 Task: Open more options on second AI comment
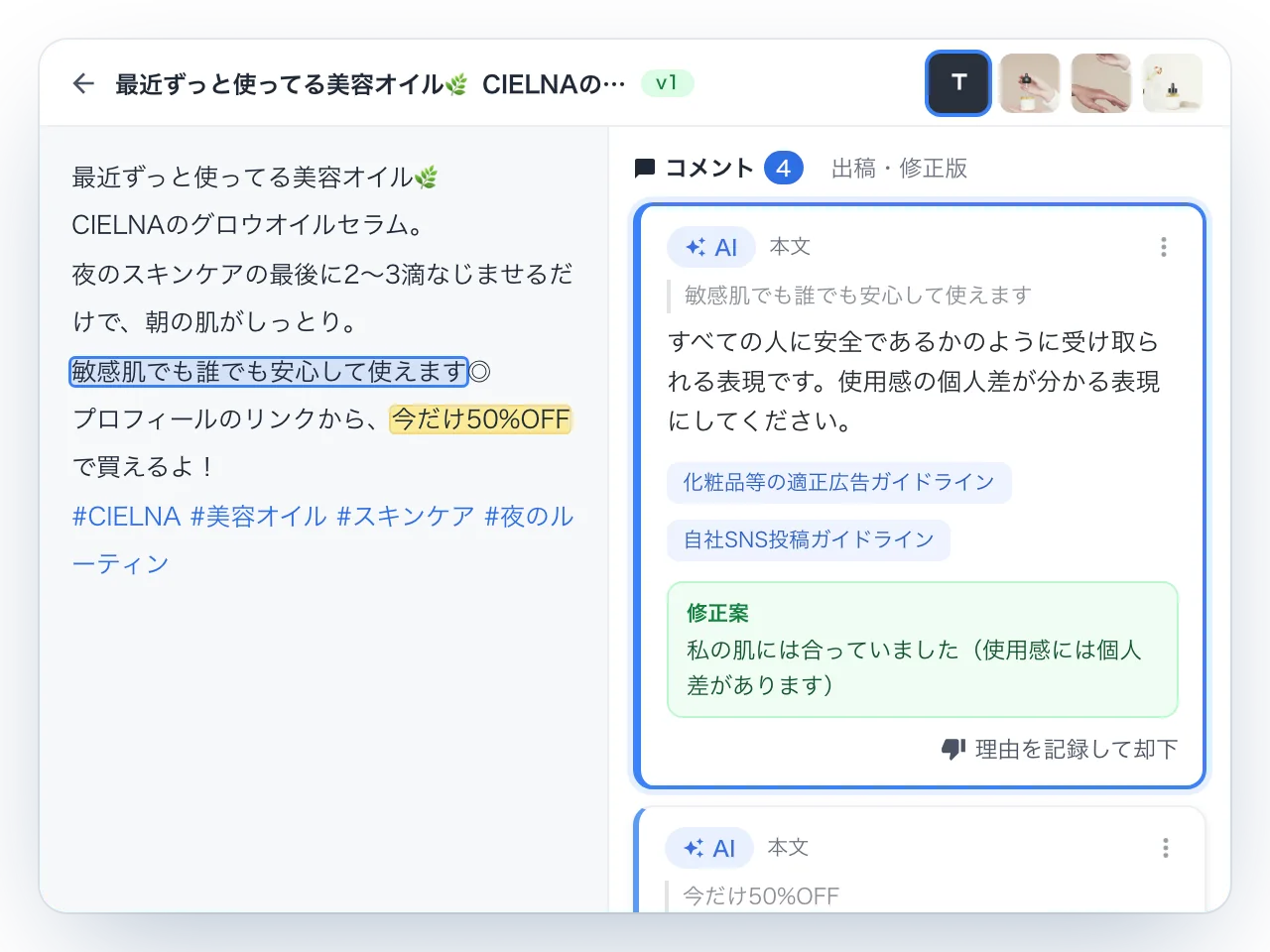(1166, 848)
